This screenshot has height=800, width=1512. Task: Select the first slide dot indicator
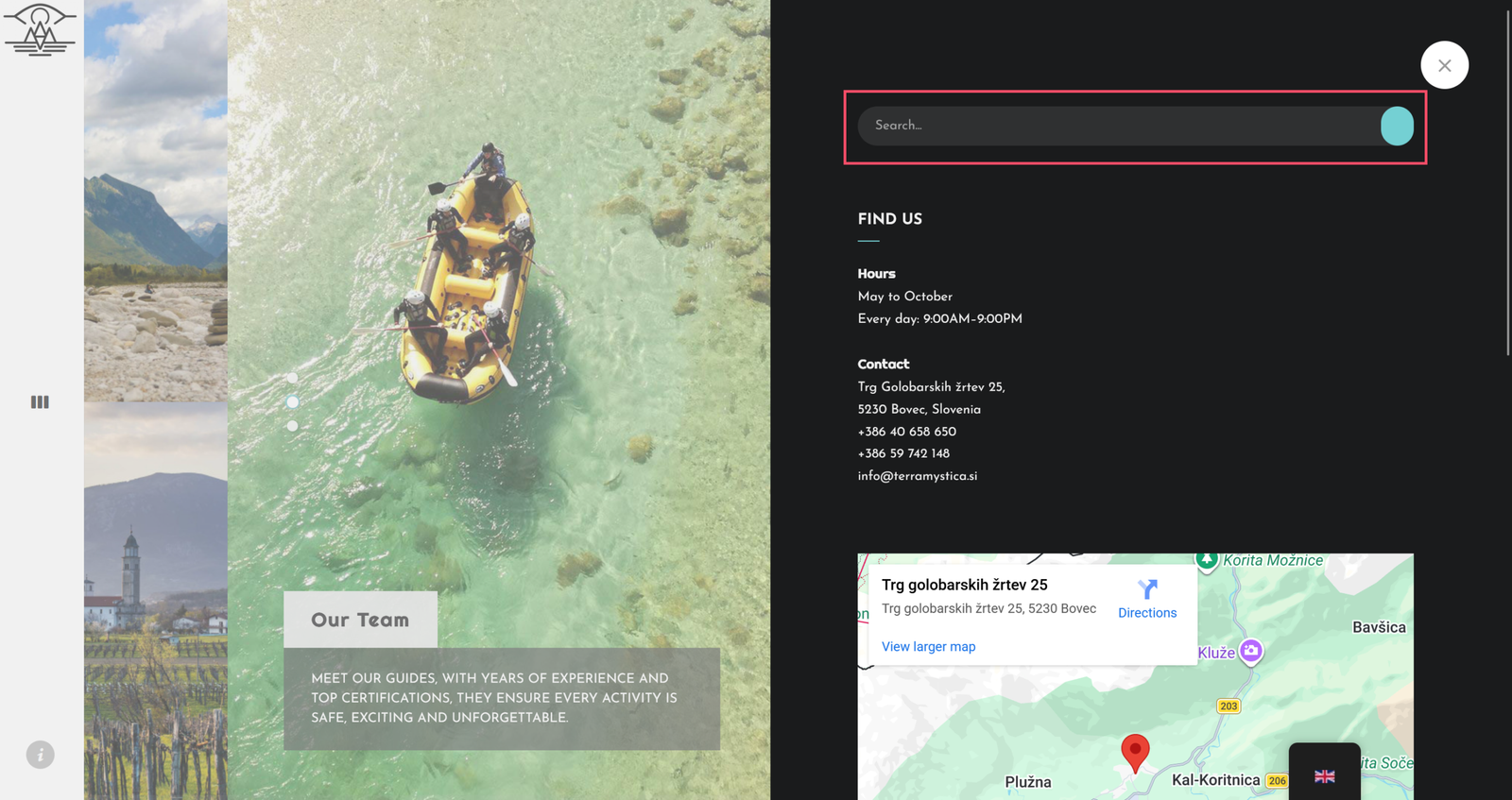click(x=293, y=378)
